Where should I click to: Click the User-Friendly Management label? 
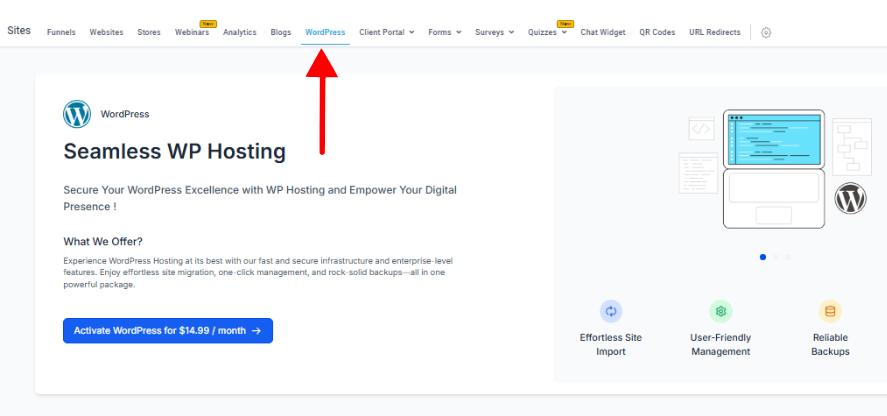[x=721, y=345]
